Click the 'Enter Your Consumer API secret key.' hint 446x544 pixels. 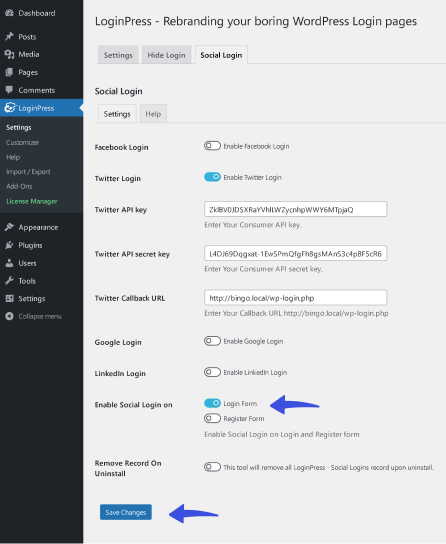(264, 269)
